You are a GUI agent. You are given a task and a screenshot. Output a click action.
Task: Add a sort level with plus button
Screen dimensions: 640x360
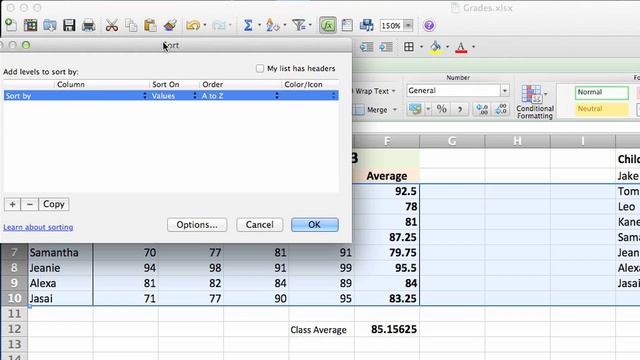coord(12,204)
